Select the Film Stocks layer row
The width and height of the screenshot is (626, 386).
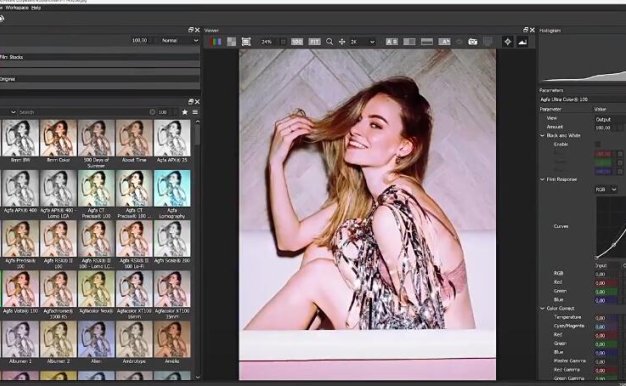tap(100, 57)
